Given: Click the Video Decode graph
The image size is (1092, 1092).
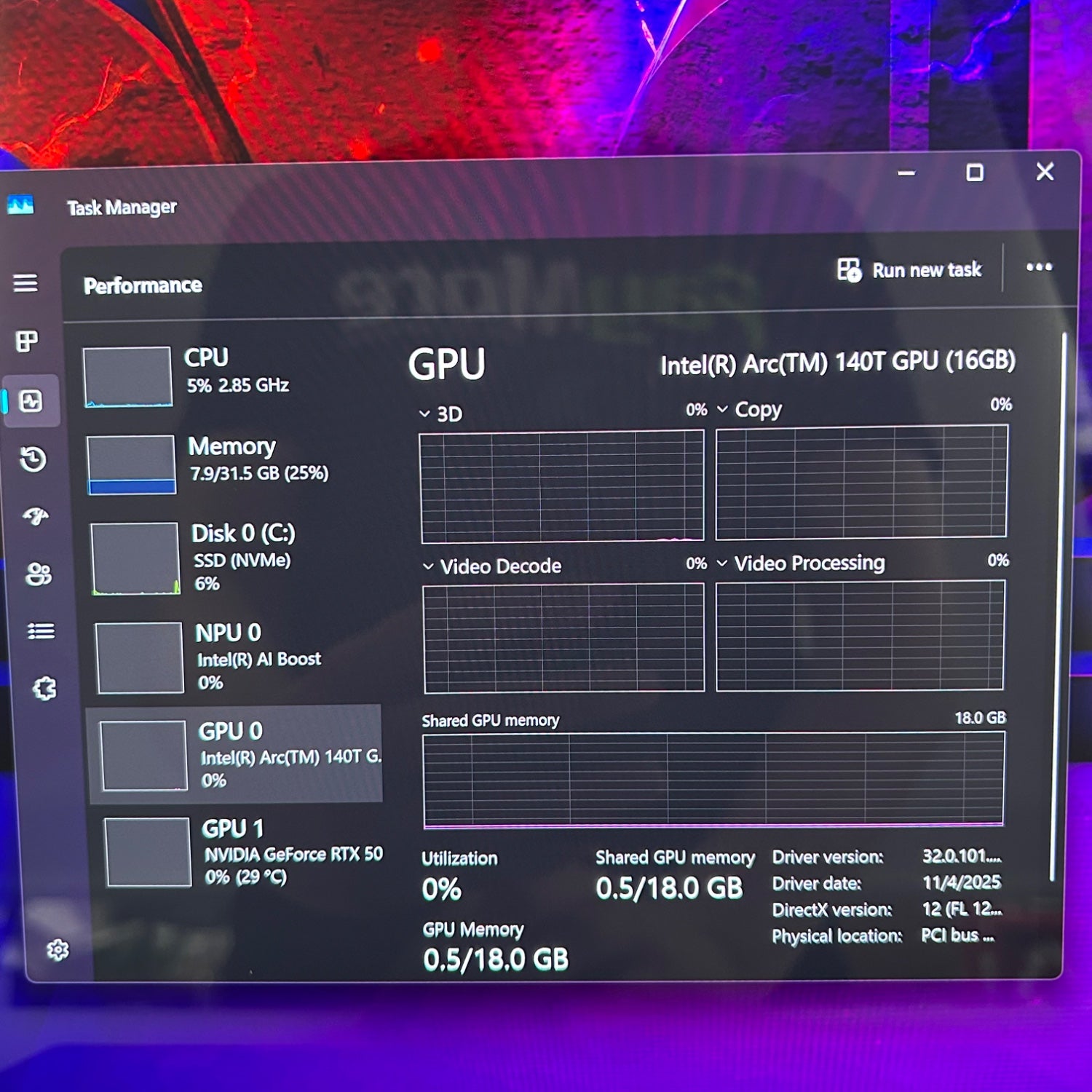Looking at the screenshot, I should point(563,638).
